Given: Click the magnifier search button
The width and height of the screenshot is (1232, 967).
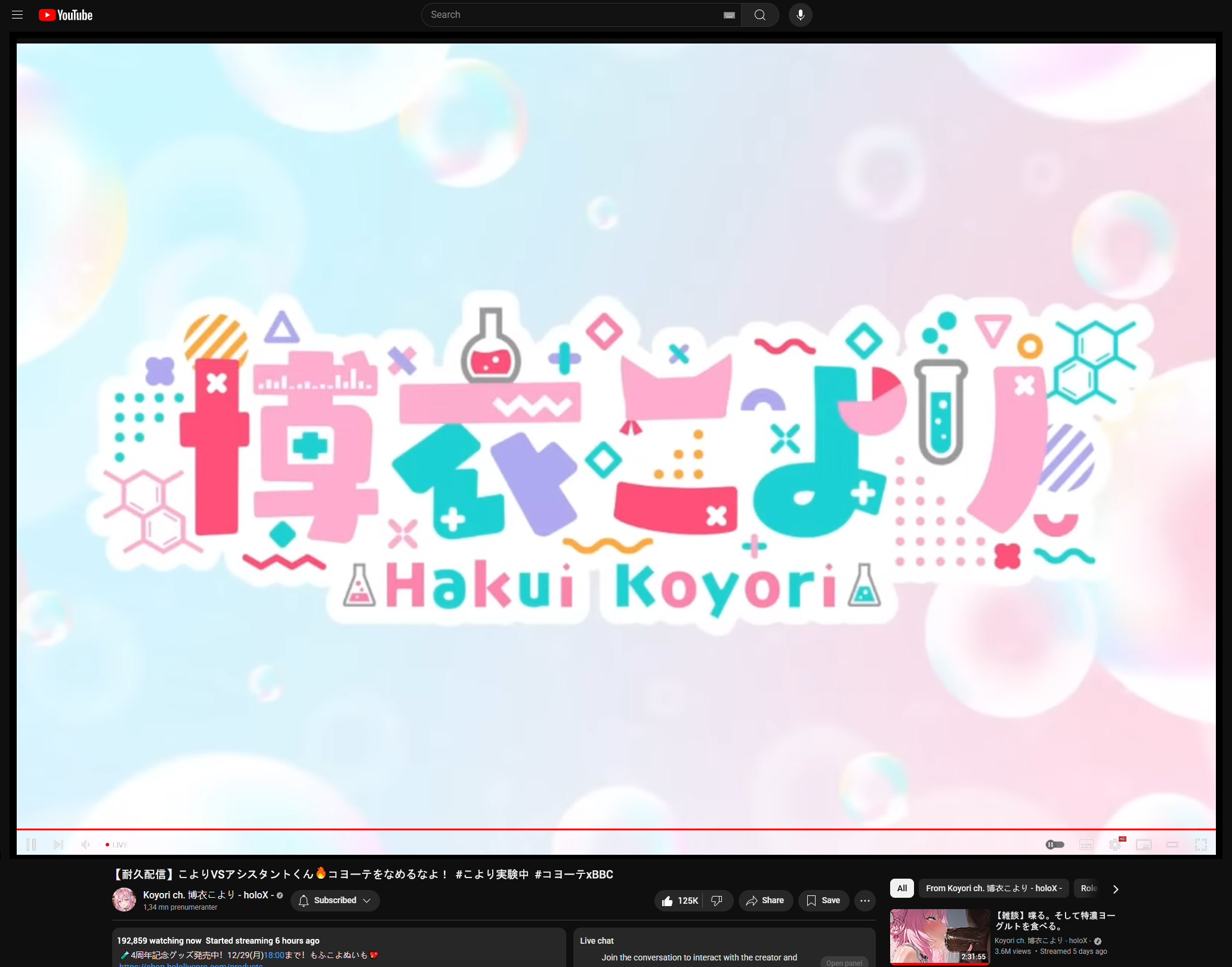Looking at the screenshot, I should pyautogui.click(x=760, y=15).
